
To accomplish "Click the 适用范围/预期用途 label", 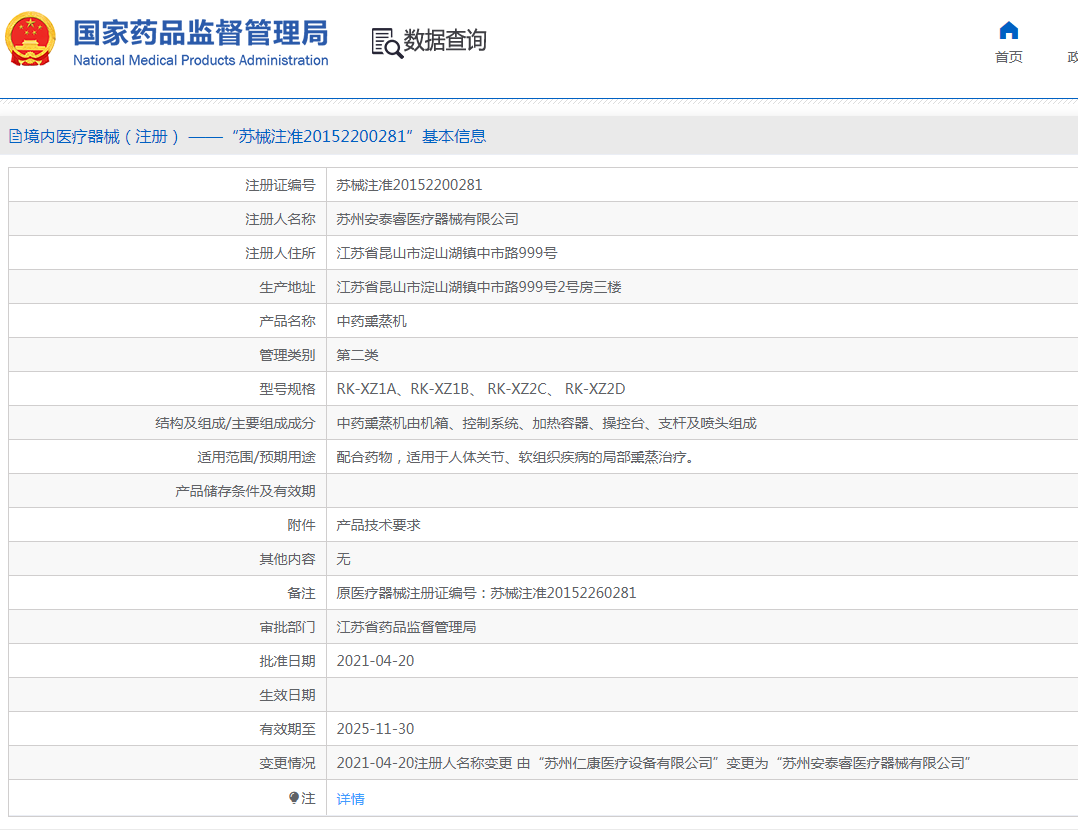I will tap(256, 457).
